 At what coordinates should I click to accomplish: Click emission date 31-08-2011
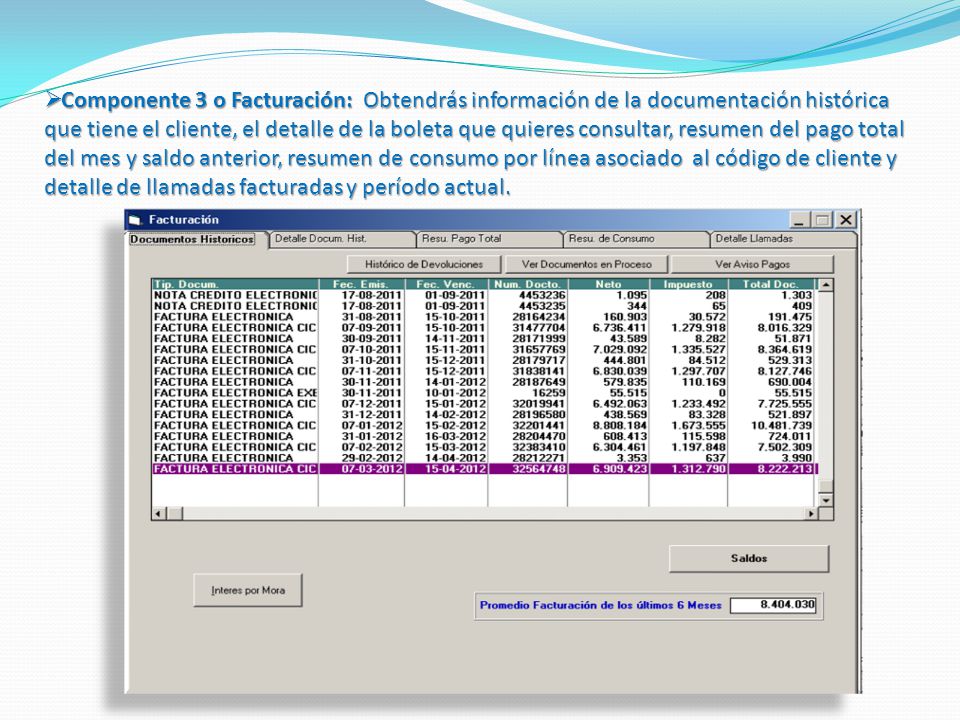(372, 317)
